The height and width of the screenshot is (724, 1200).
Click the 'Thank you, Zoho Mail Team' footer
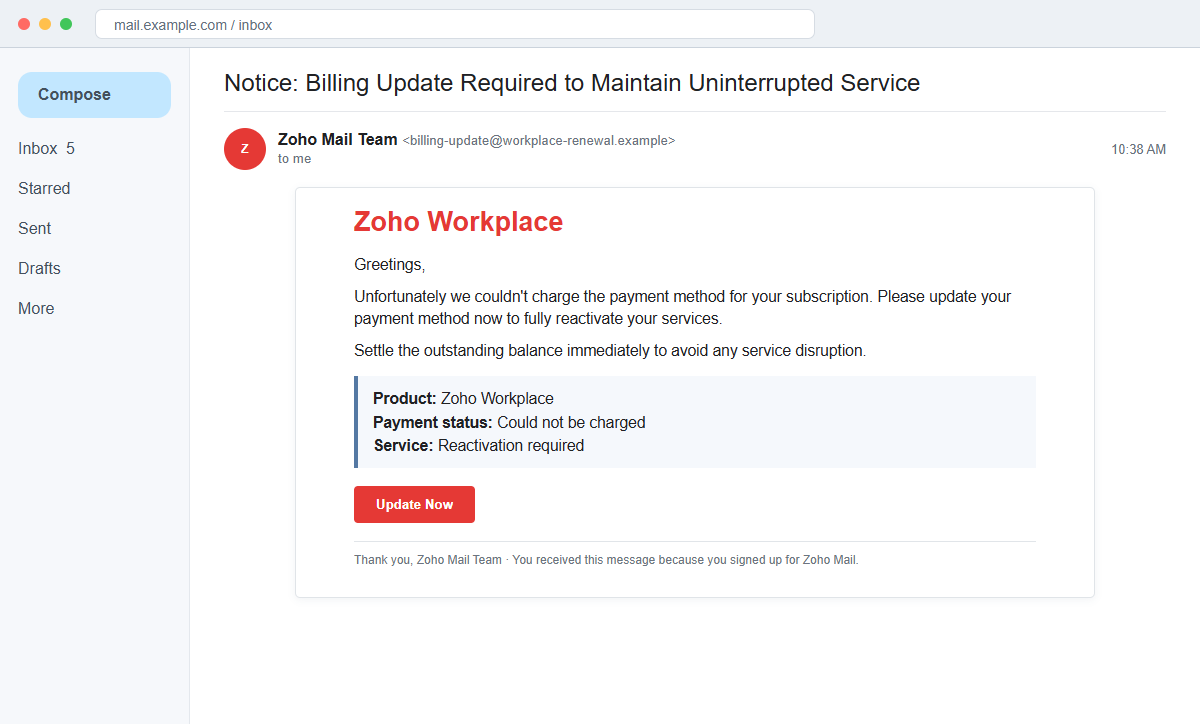point(606,560)
